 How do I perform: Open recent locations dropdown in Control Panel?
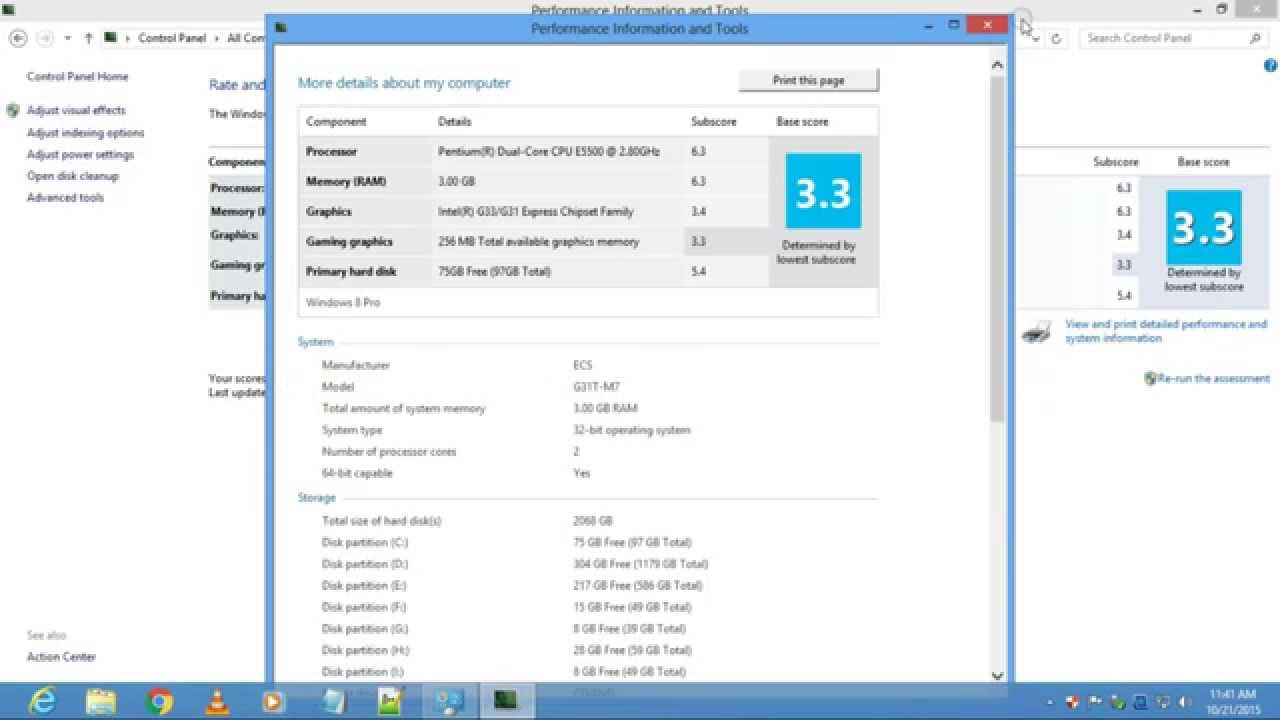68,38
